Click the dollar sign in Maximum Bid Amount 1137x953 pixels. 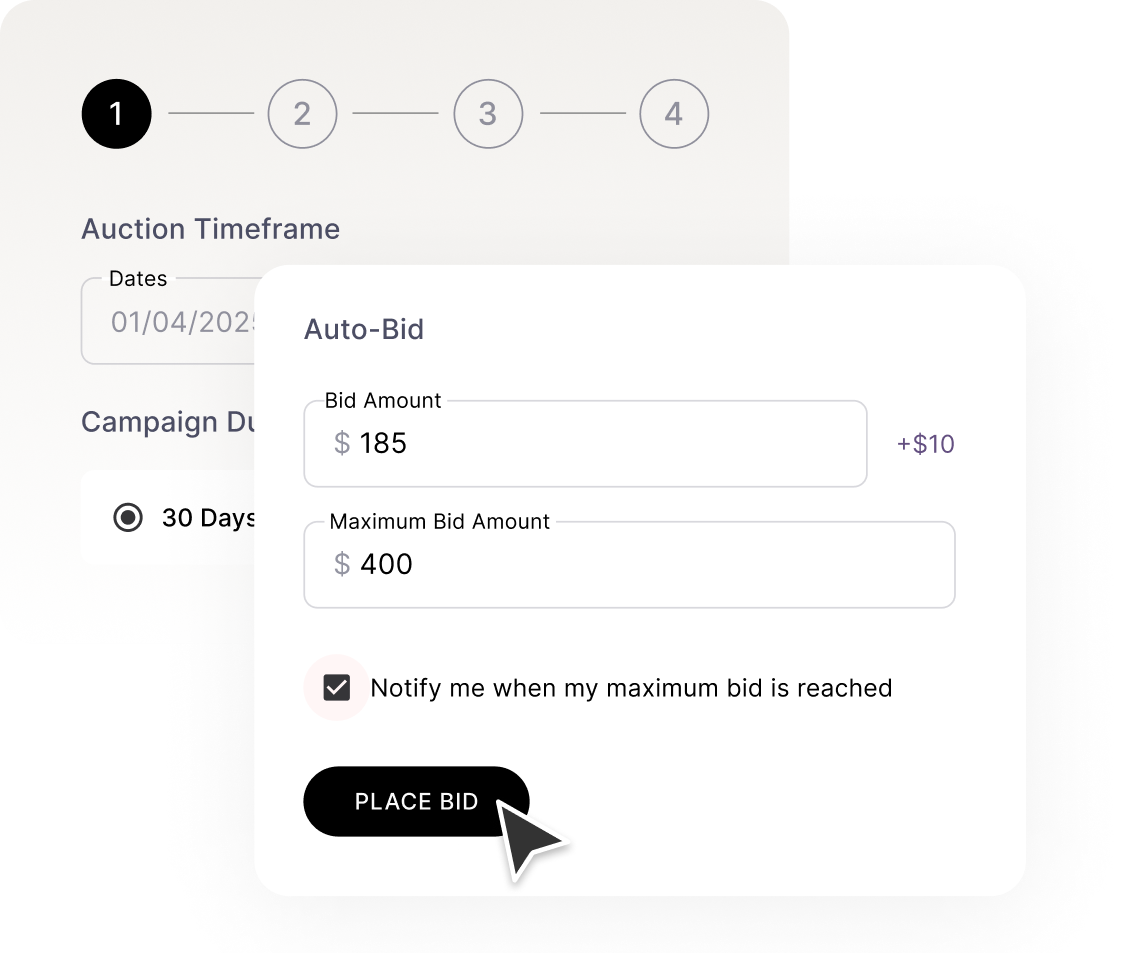[342, 565]
